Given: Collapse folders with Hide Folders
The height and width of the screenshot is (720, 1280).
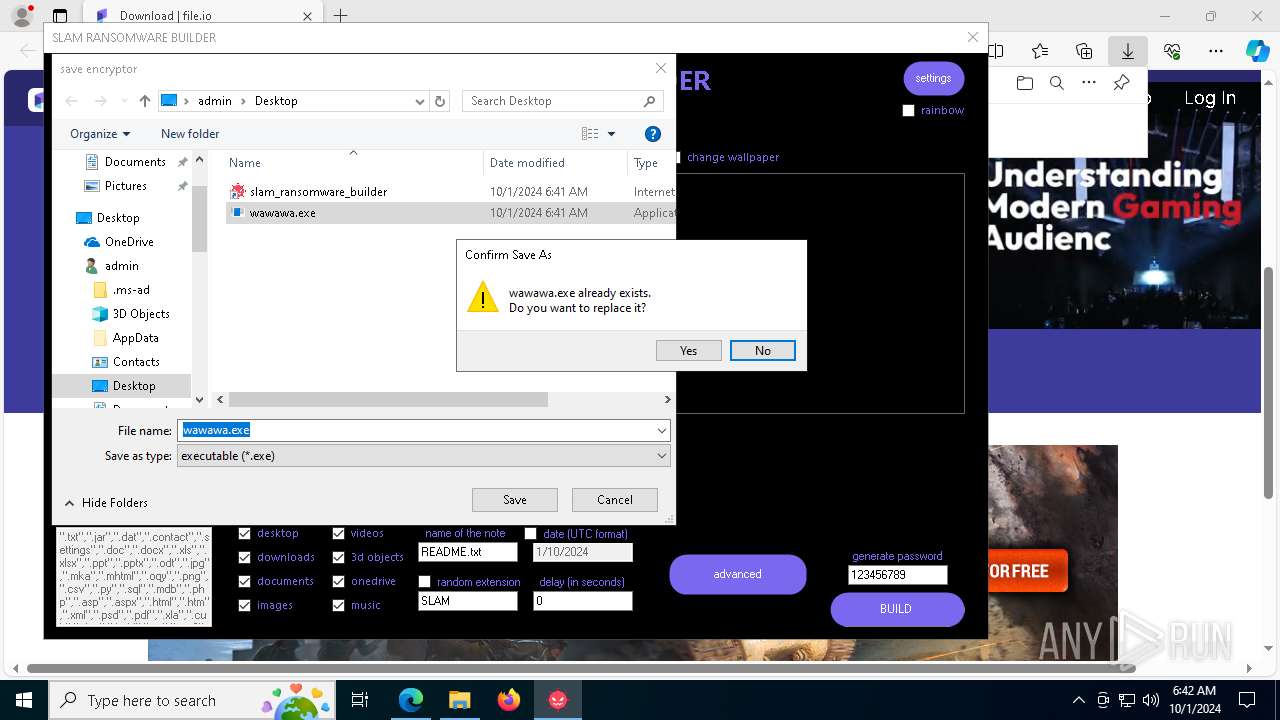Looking at the screenshot, I should (106, 503).
